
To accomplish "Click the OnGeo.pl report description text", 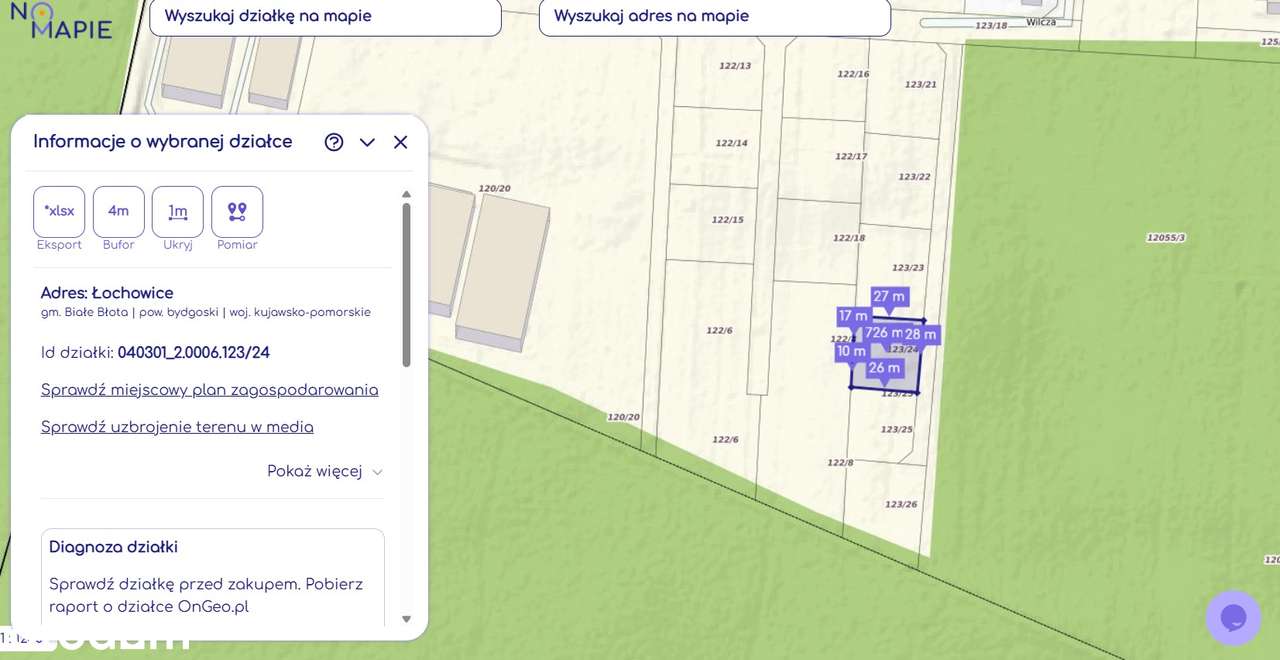I will pyautogui.click(x=206, y=595).
